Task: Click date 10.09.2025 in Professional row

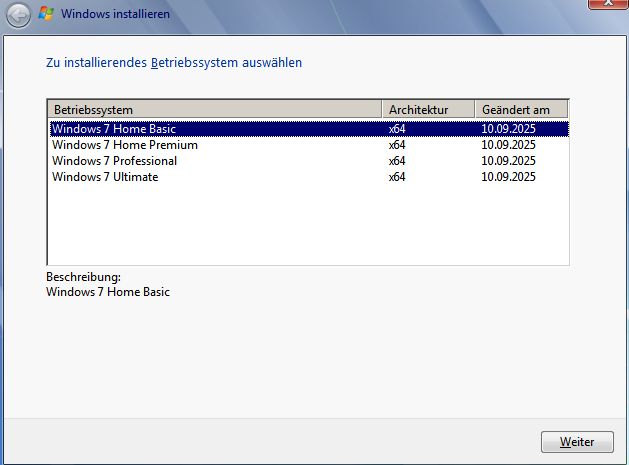Action: (508, 161)
